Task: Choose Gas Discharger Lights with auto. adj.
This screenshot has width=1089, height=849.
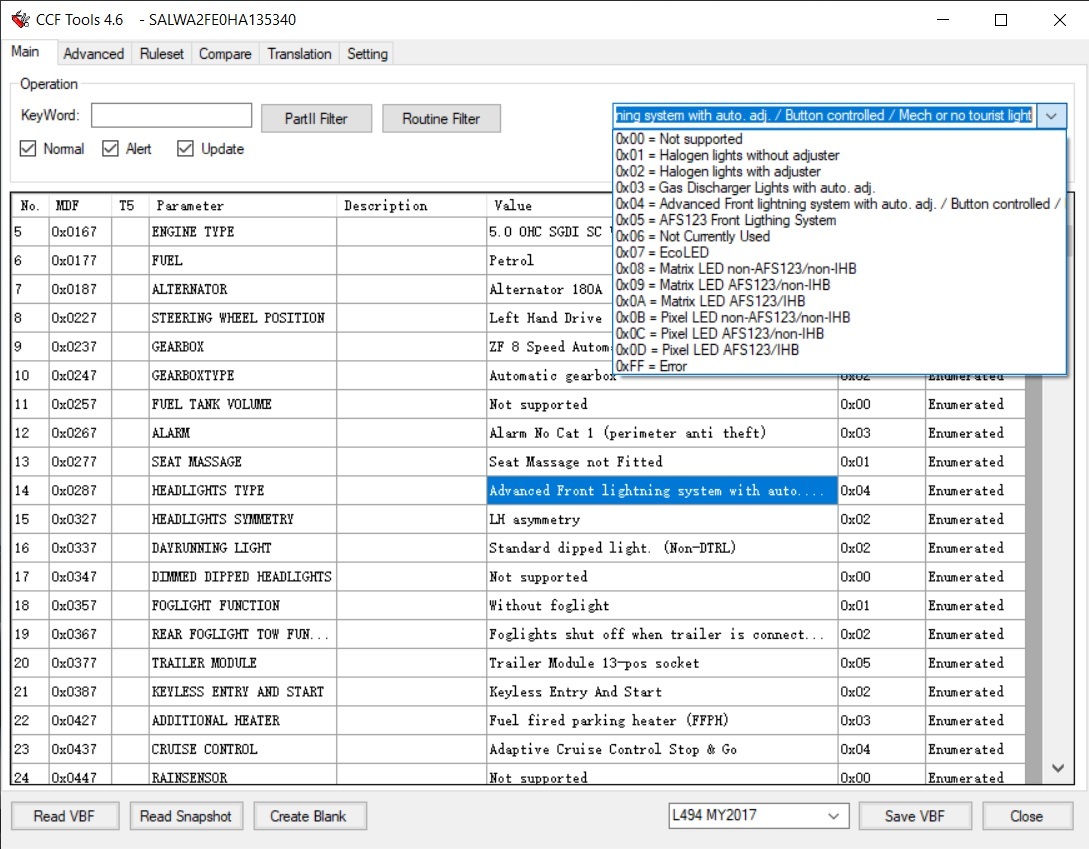Action: [839, 188]
